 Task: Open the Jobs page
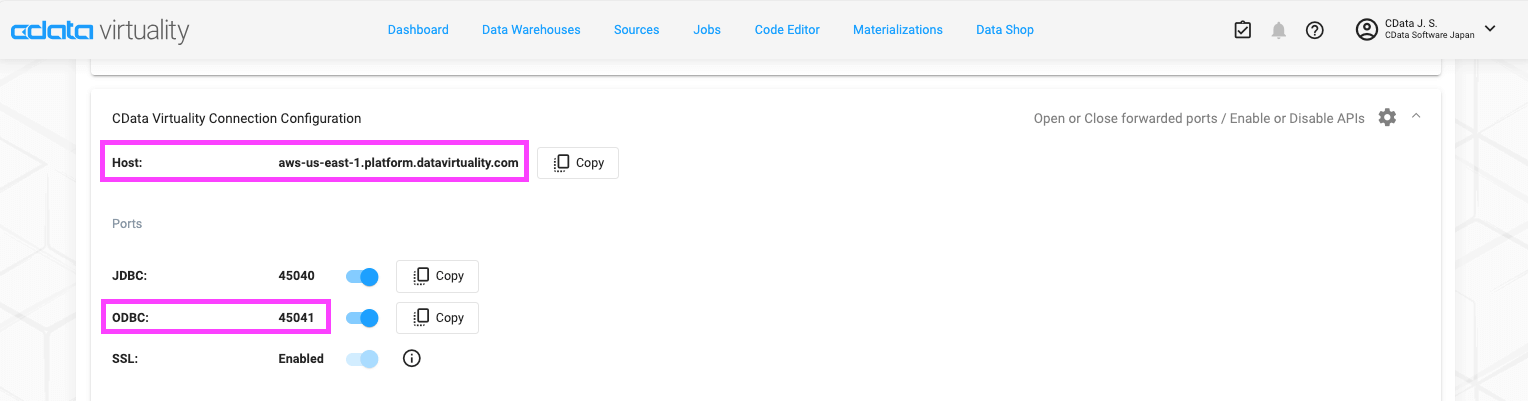(x=707, y=30)
